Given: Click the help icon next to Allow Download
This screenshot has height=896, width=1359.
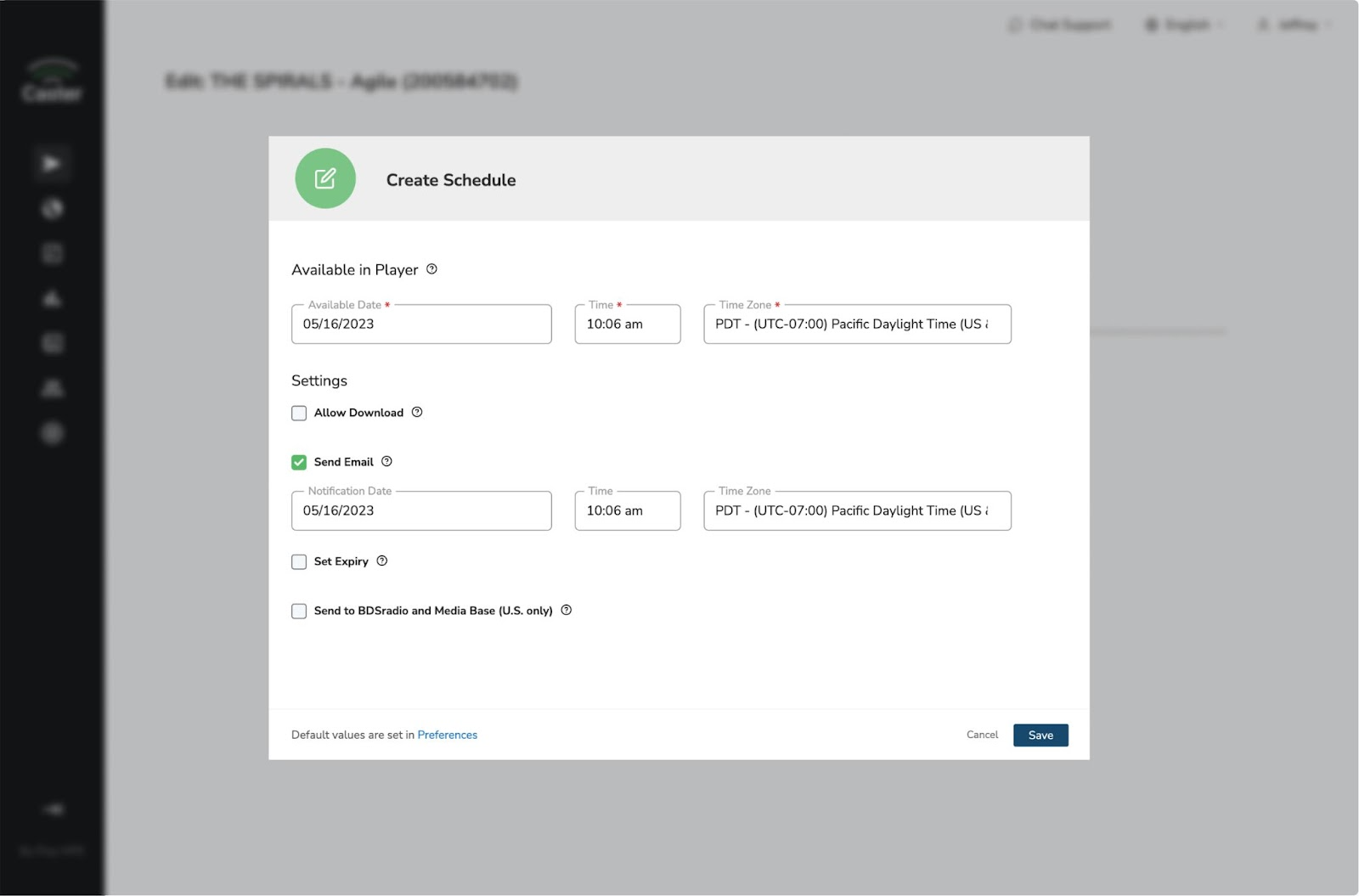Looking at the screenshot, I should tap(417, 412).
